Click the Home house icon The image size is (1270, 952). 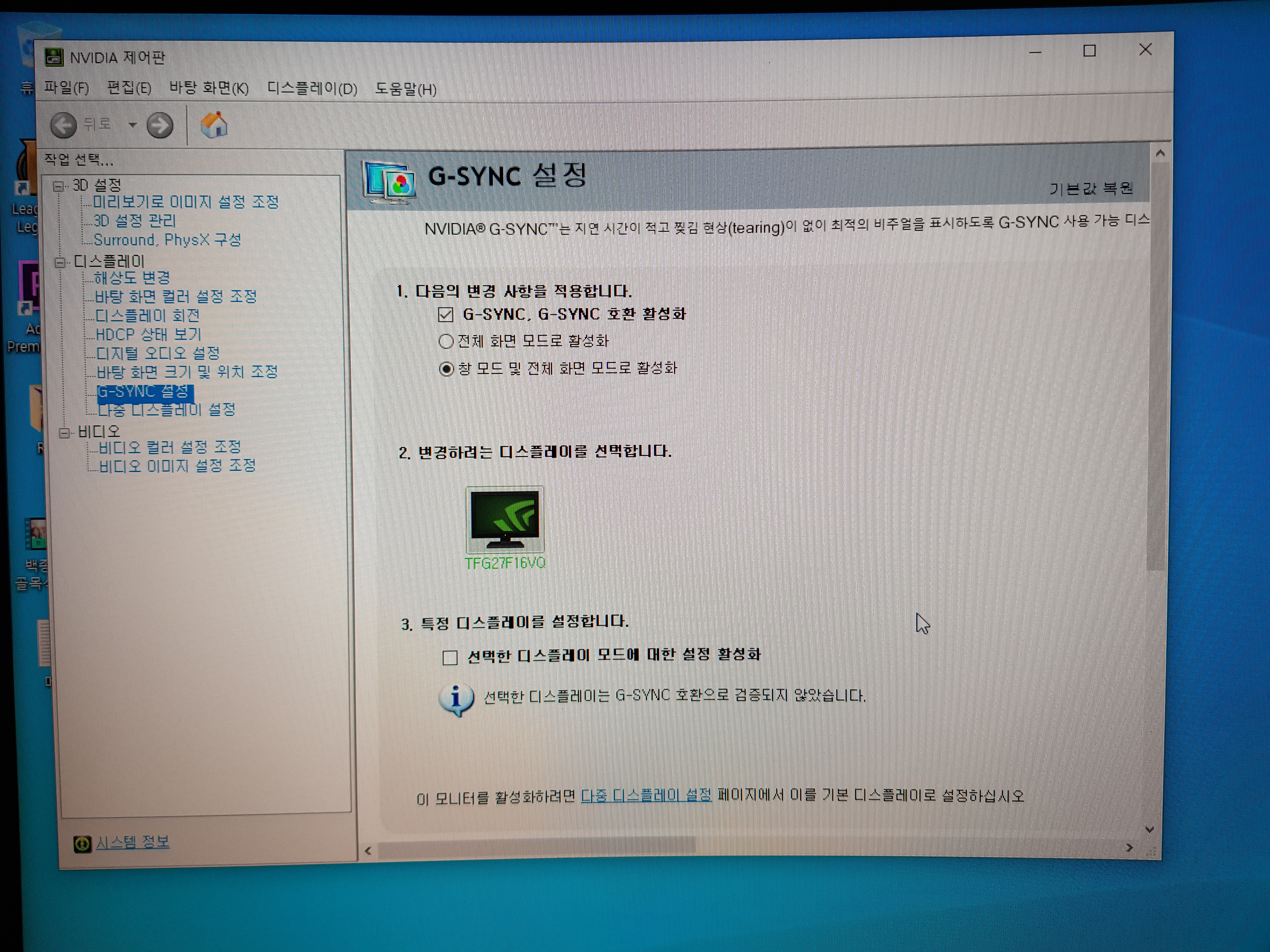tap(214, 125)
